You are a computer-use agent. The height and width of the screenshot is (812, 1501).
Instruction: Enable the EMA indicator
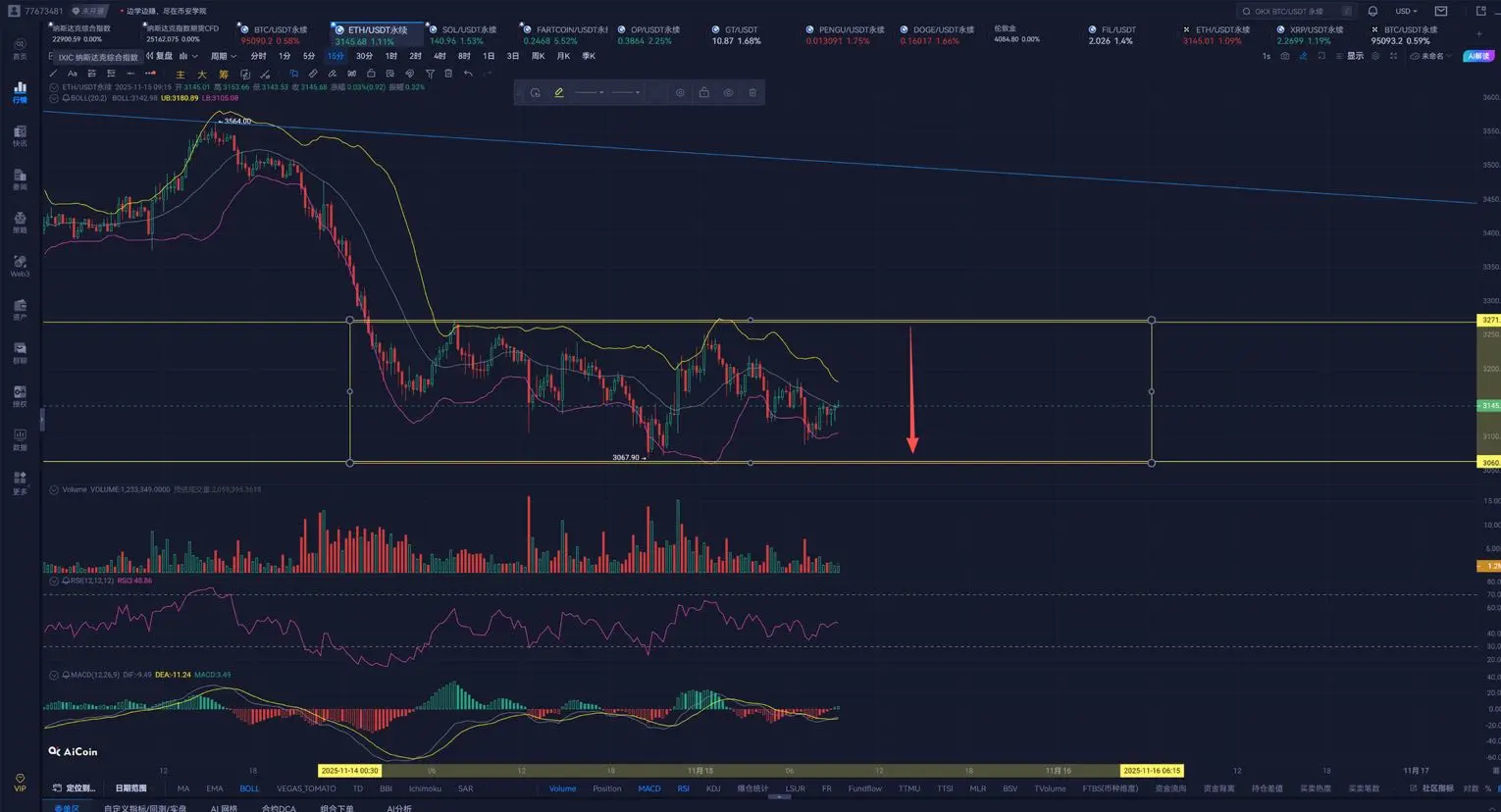tap(215, 788)
